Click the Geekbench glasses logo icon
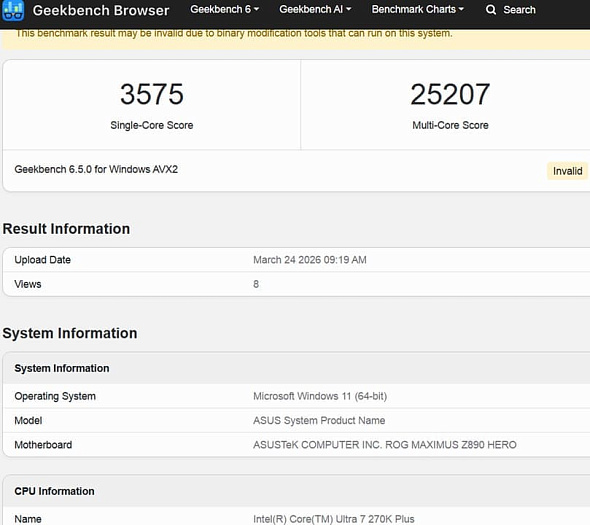The image size is (590, 525). coord(13,10)
